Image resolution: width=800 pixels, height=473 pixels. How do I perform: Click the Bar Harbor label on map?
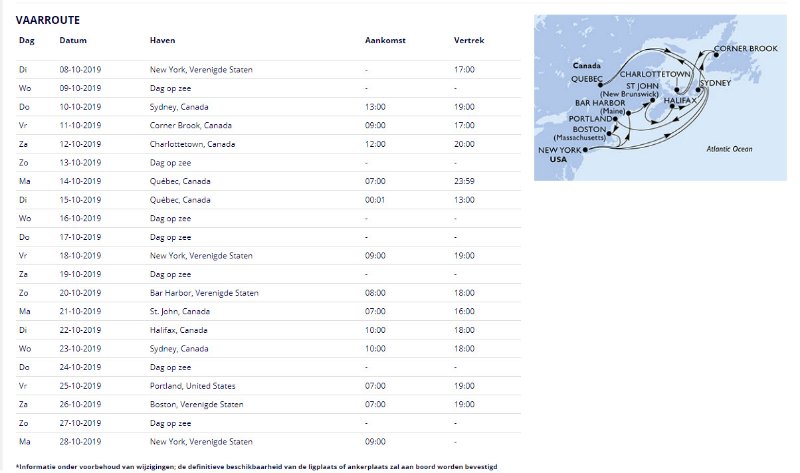[x=600, y=102]
